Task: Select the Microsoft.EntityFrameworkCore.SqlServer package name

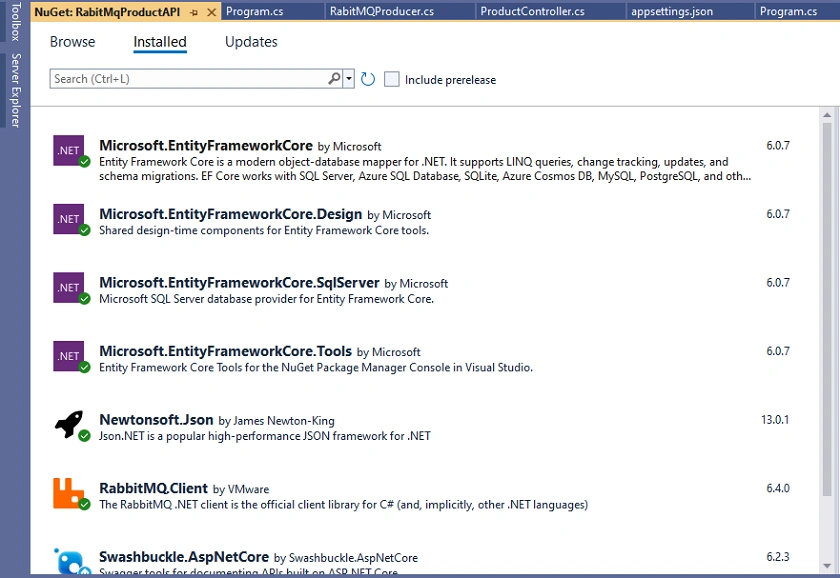Action: 239,283
